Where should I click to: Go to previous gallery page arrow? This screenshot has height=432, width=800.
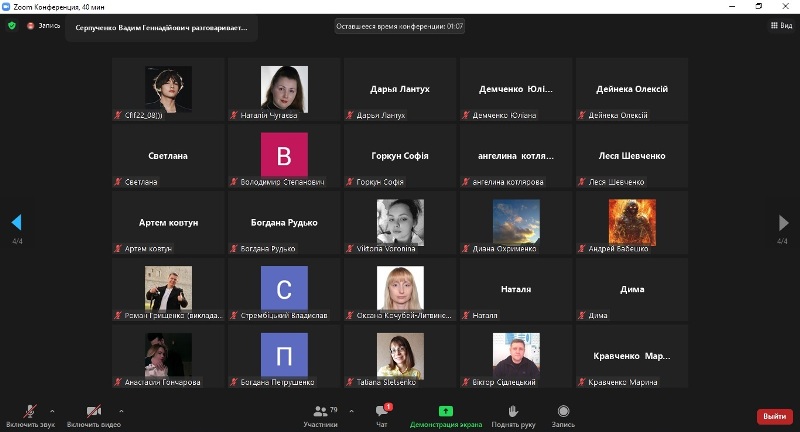[x=16, y=222]
